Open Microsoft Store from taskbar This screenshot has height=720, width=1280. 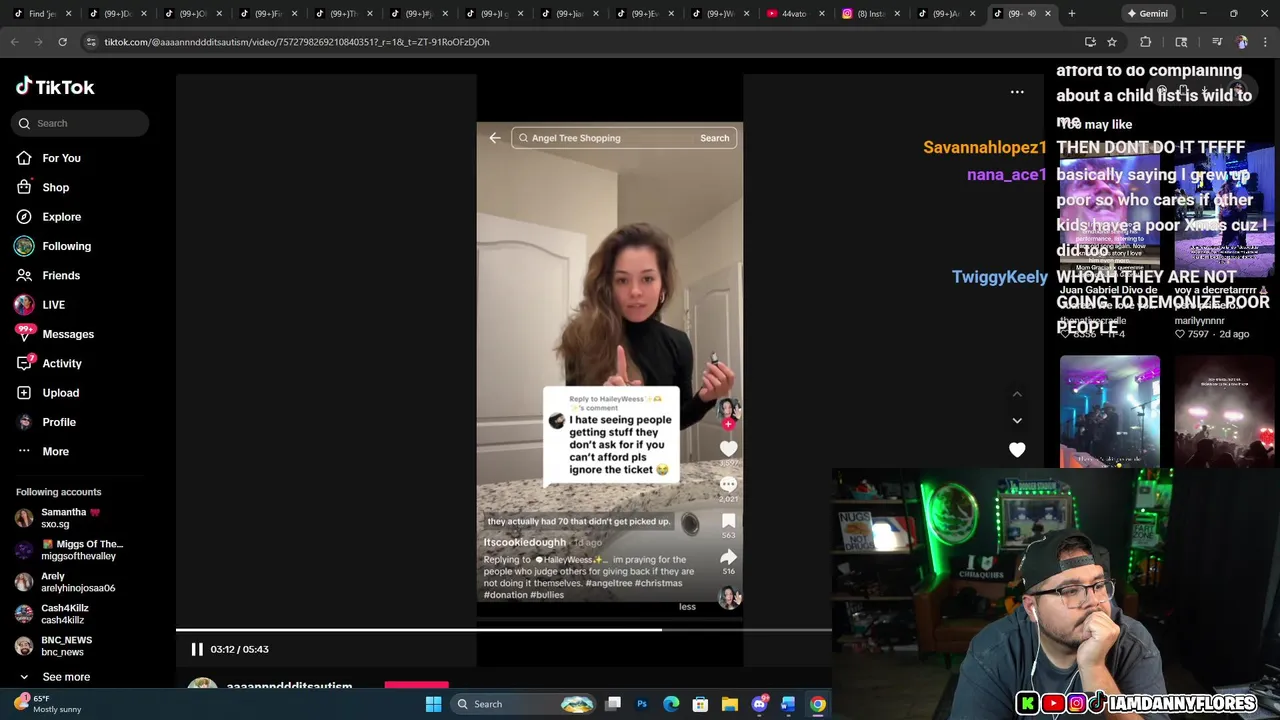pos(700,704)
